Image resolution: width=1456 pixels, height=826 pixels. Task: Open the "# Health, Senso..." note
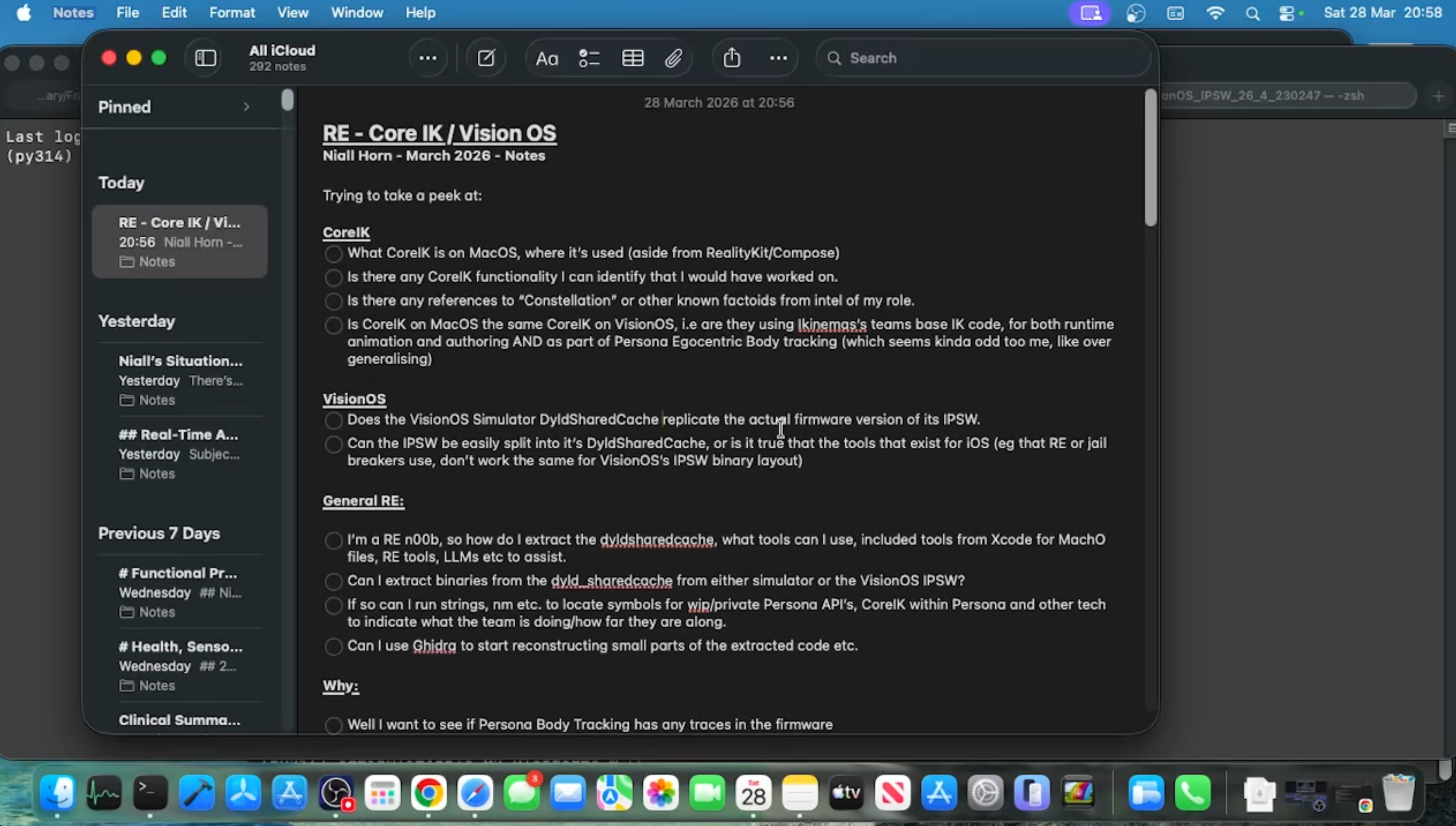(180, 666)
